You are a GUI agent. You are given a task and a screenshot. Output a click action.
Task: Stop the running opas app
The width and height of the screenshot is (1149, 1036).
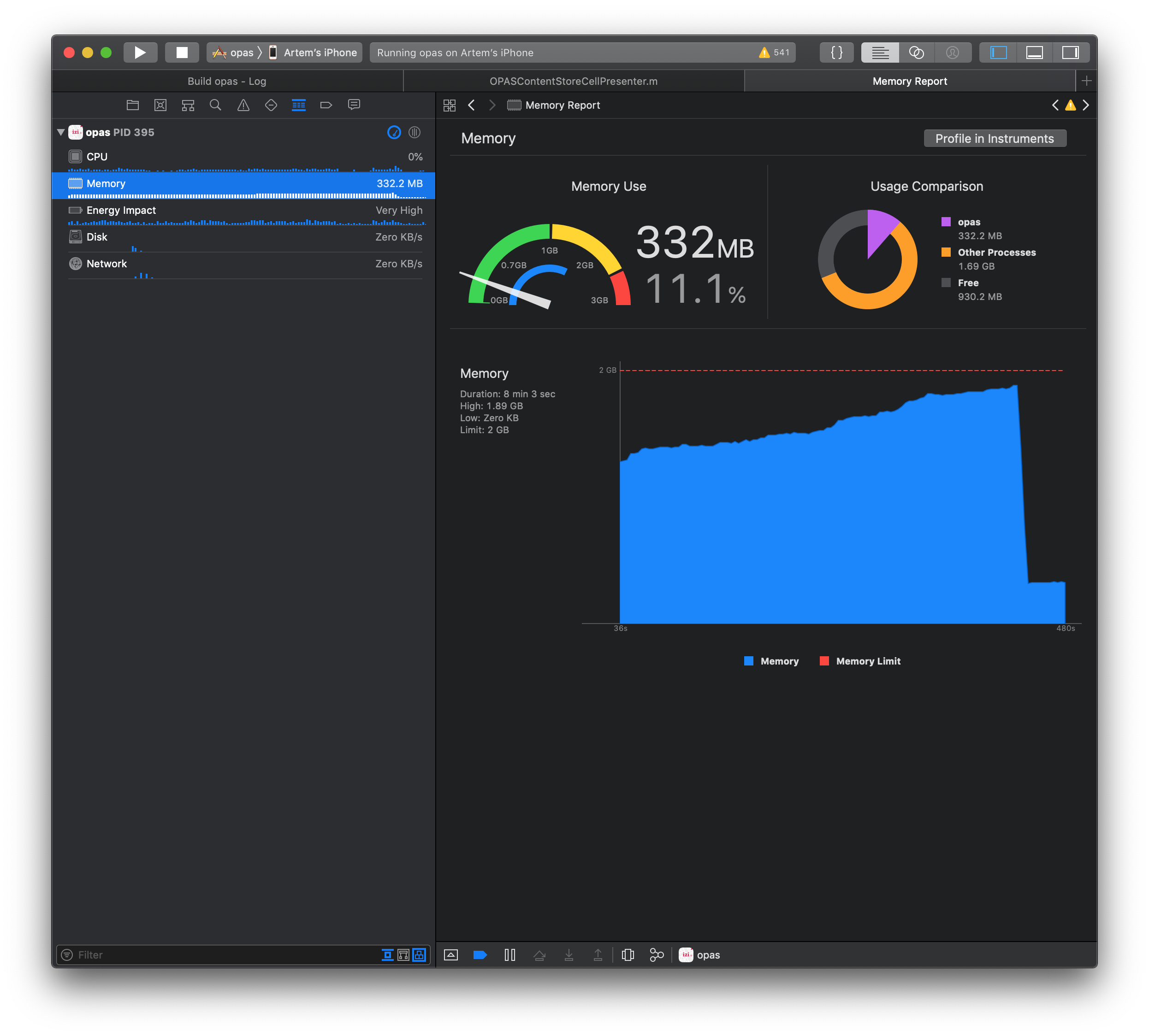(182, 53)
